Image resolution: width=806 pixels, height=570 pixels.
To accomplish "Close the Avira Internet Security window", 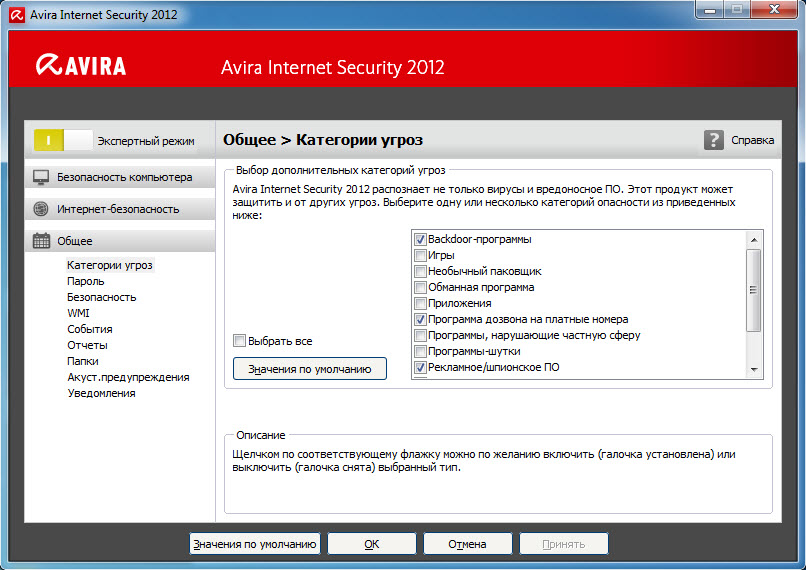I will coord(774,10).
